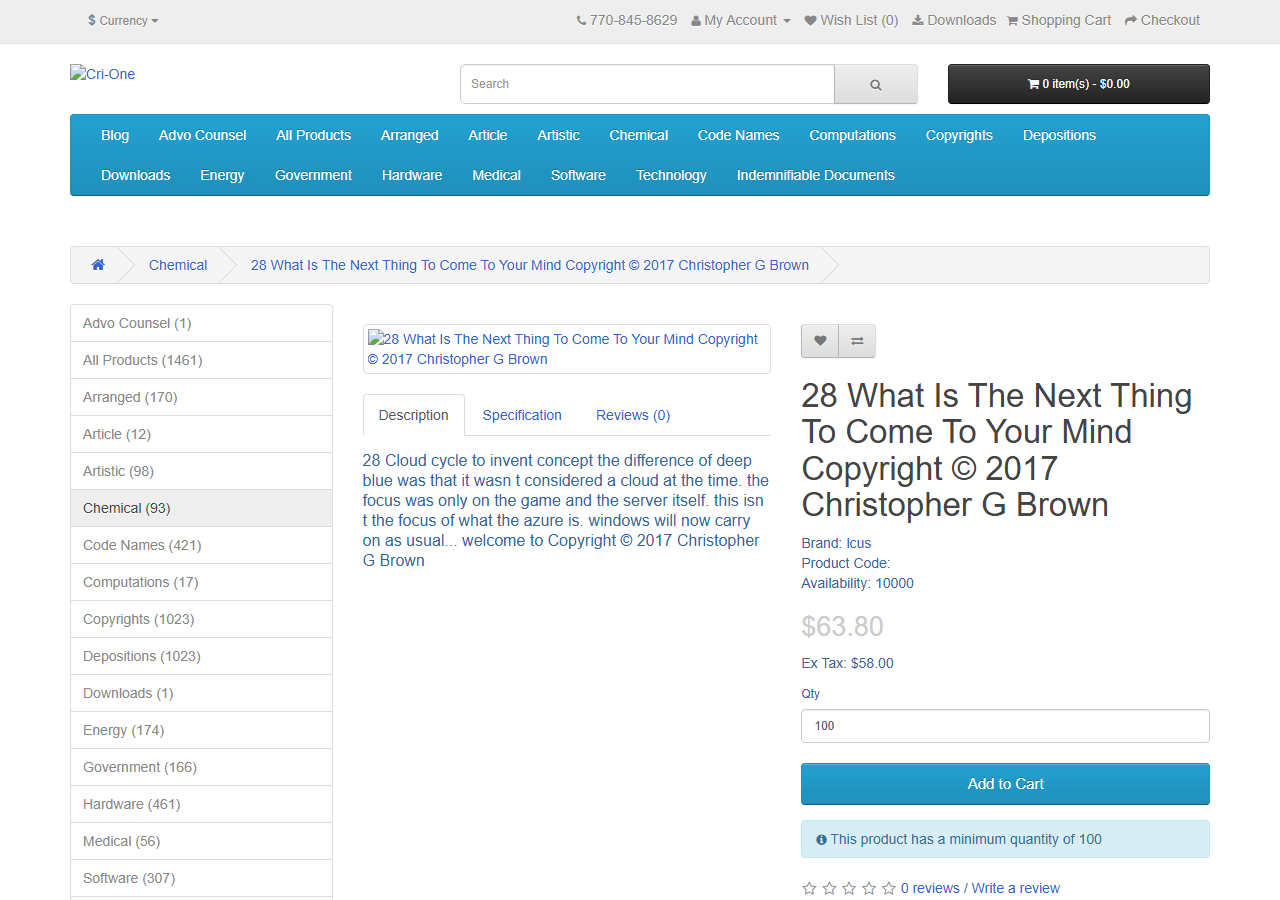The height and width of the screenshot is (900, 1280).
Task: Click the first review star
Action: [809, 888]
